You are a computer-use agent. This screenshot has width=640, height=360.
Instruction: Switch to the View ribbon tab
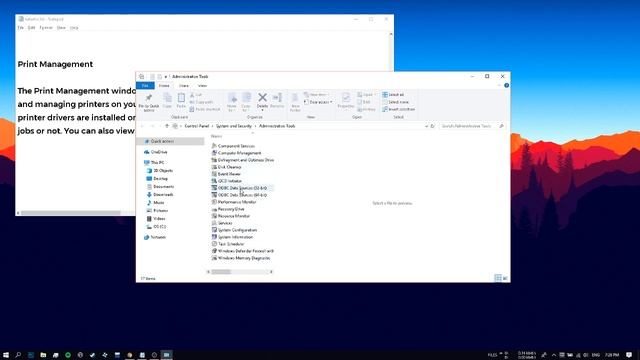202,85
